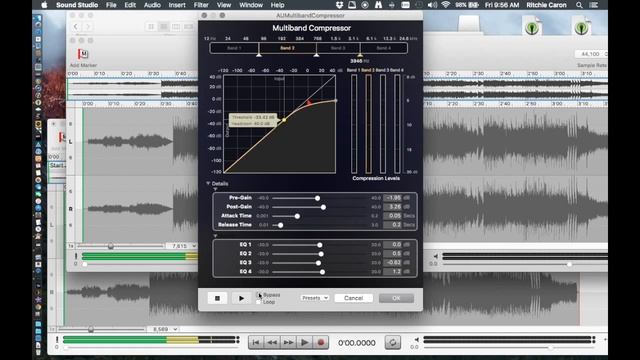Click the crossover handle between Band 2 and Band 3

click(x=316, y=55)
